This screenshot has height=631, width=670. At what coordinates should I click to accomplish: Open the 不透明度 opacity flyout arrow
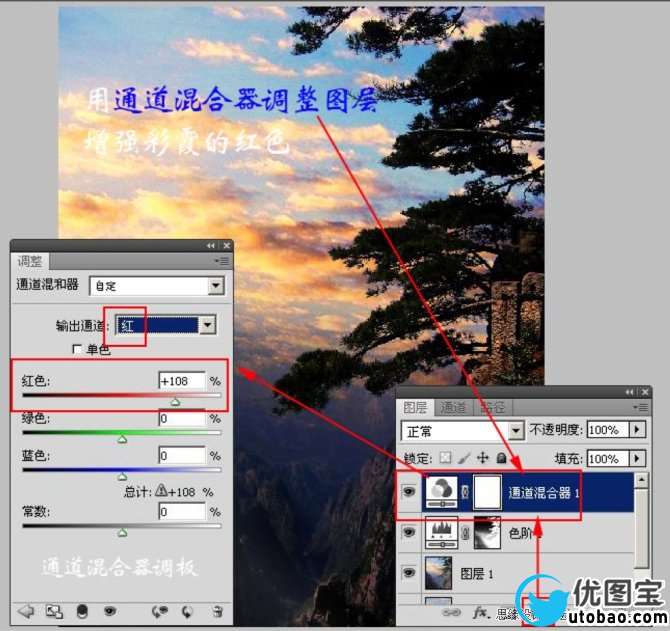636,430
